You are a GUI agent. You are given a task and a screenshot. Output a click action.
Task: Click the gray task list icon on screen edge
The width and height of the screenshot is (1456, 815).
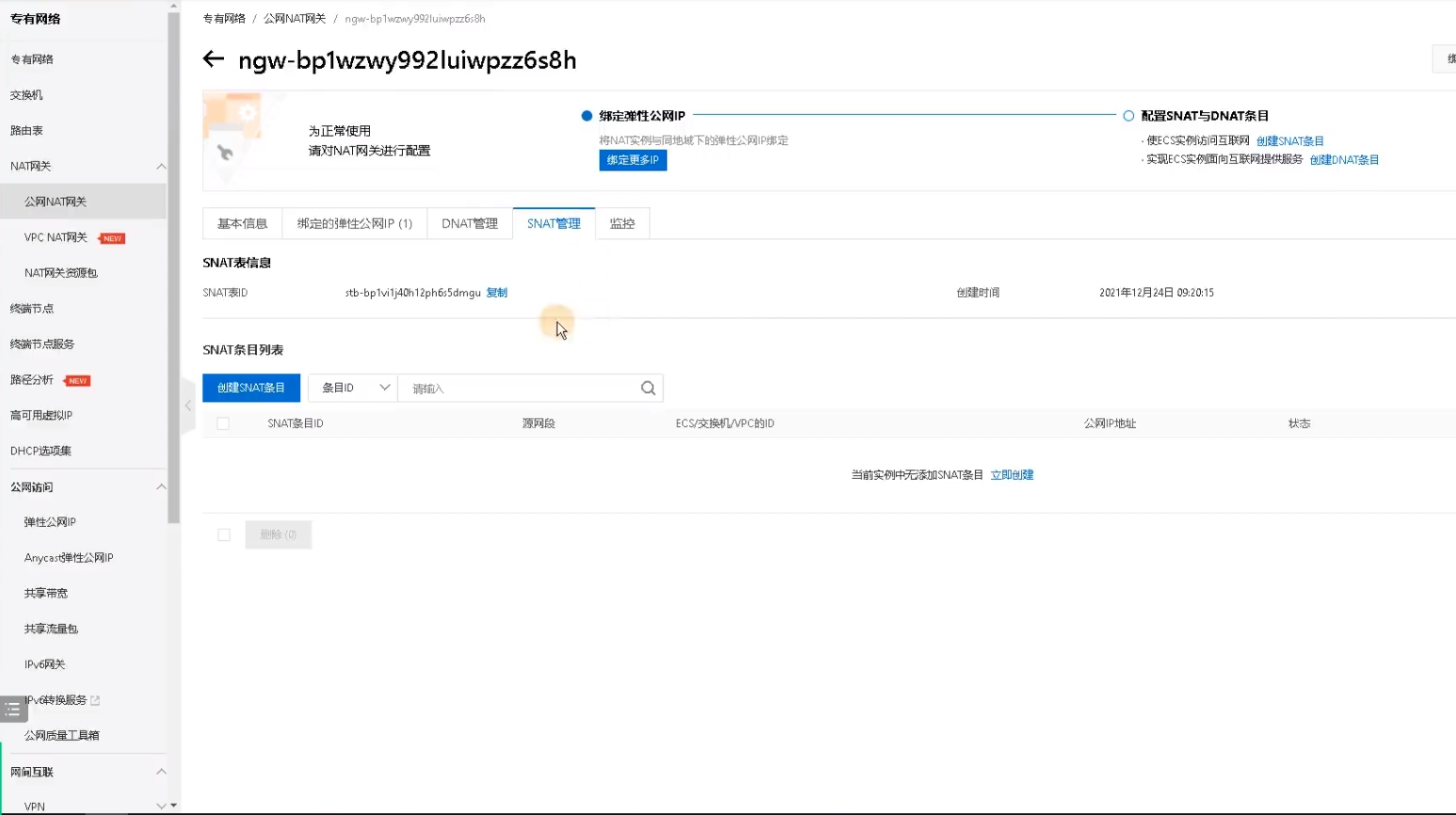pos(13,709)
